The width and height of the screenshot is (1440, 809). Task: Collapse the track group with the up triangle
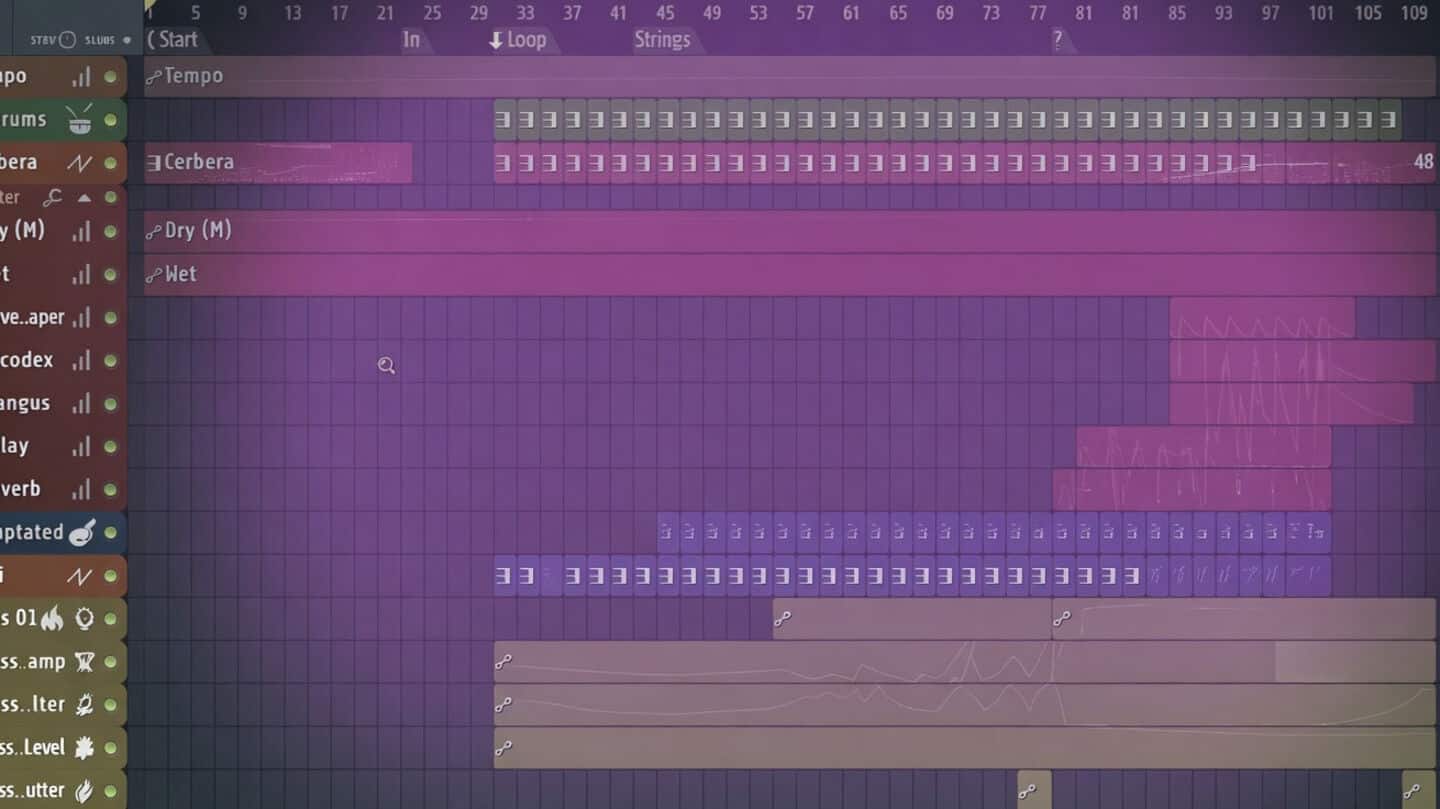[84, 198]
